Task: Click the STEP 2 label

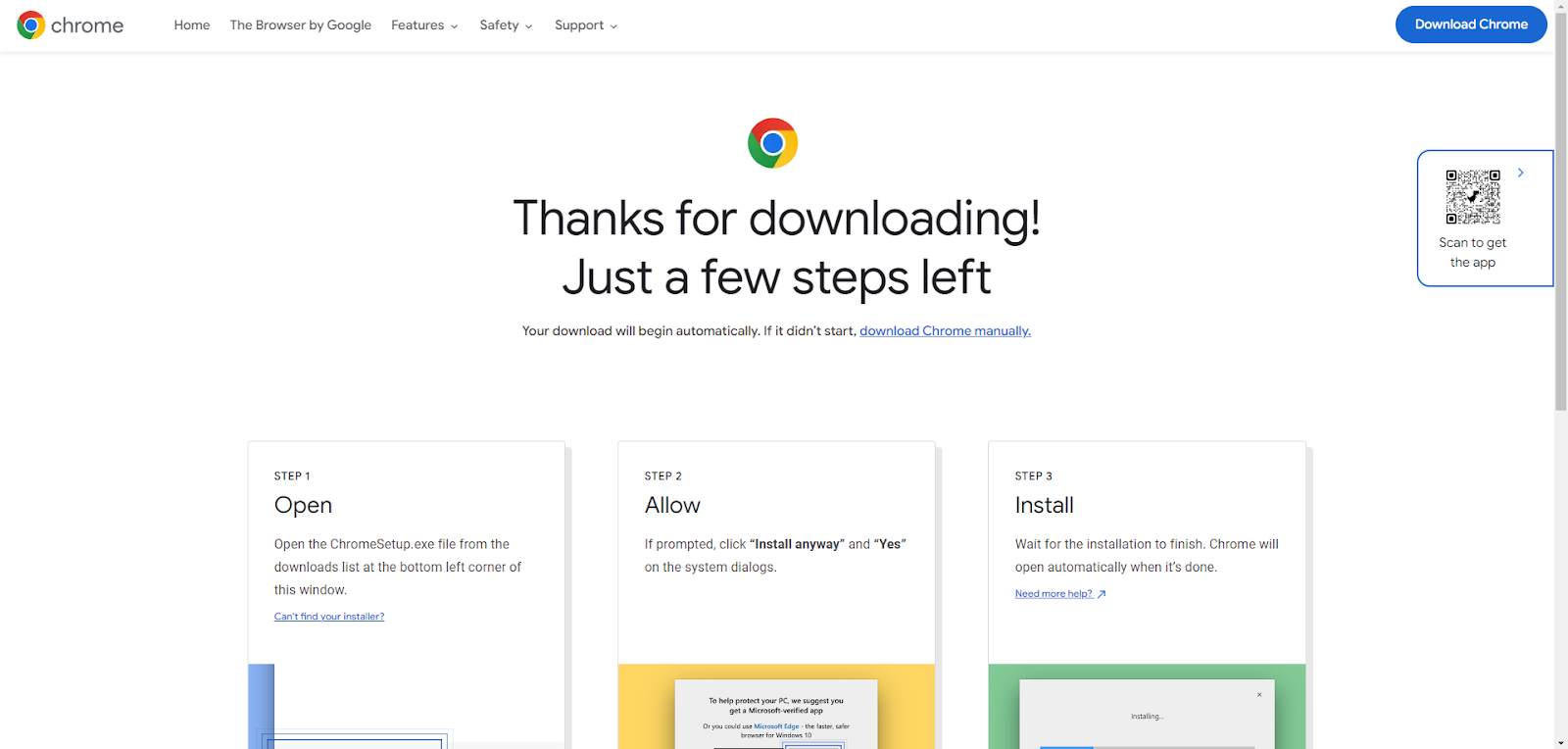Action: [x=663, y=476]
